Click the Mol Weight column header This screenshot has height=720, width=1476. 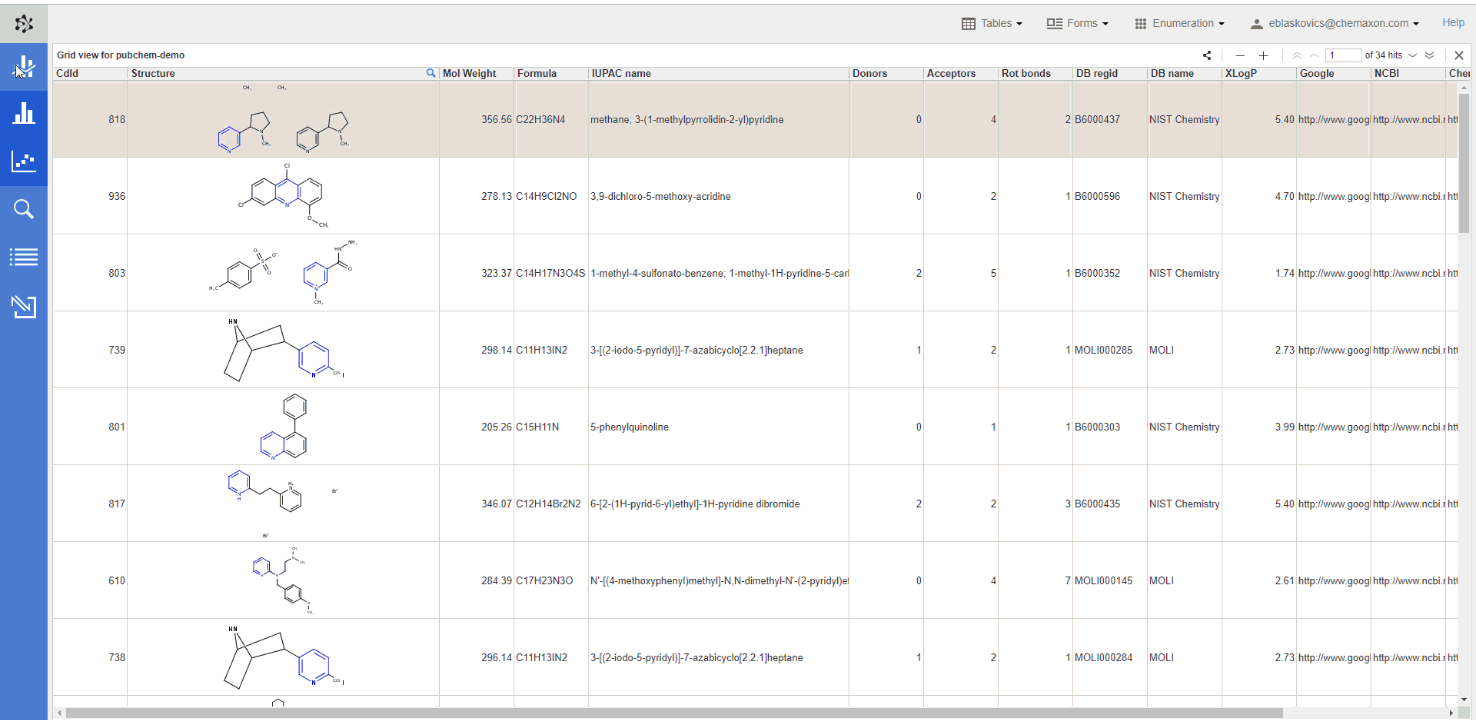[x=470, y=73]
